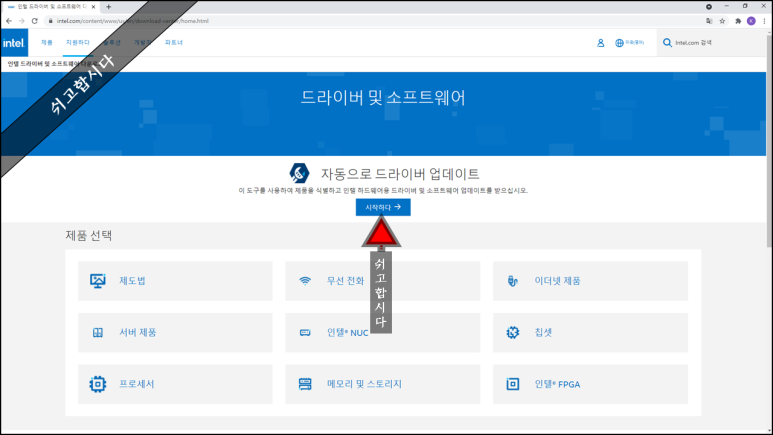Click the Wi-Fi icon next to 무선 전화
Viewport: 773px width, 435px height.
(305, 281)
